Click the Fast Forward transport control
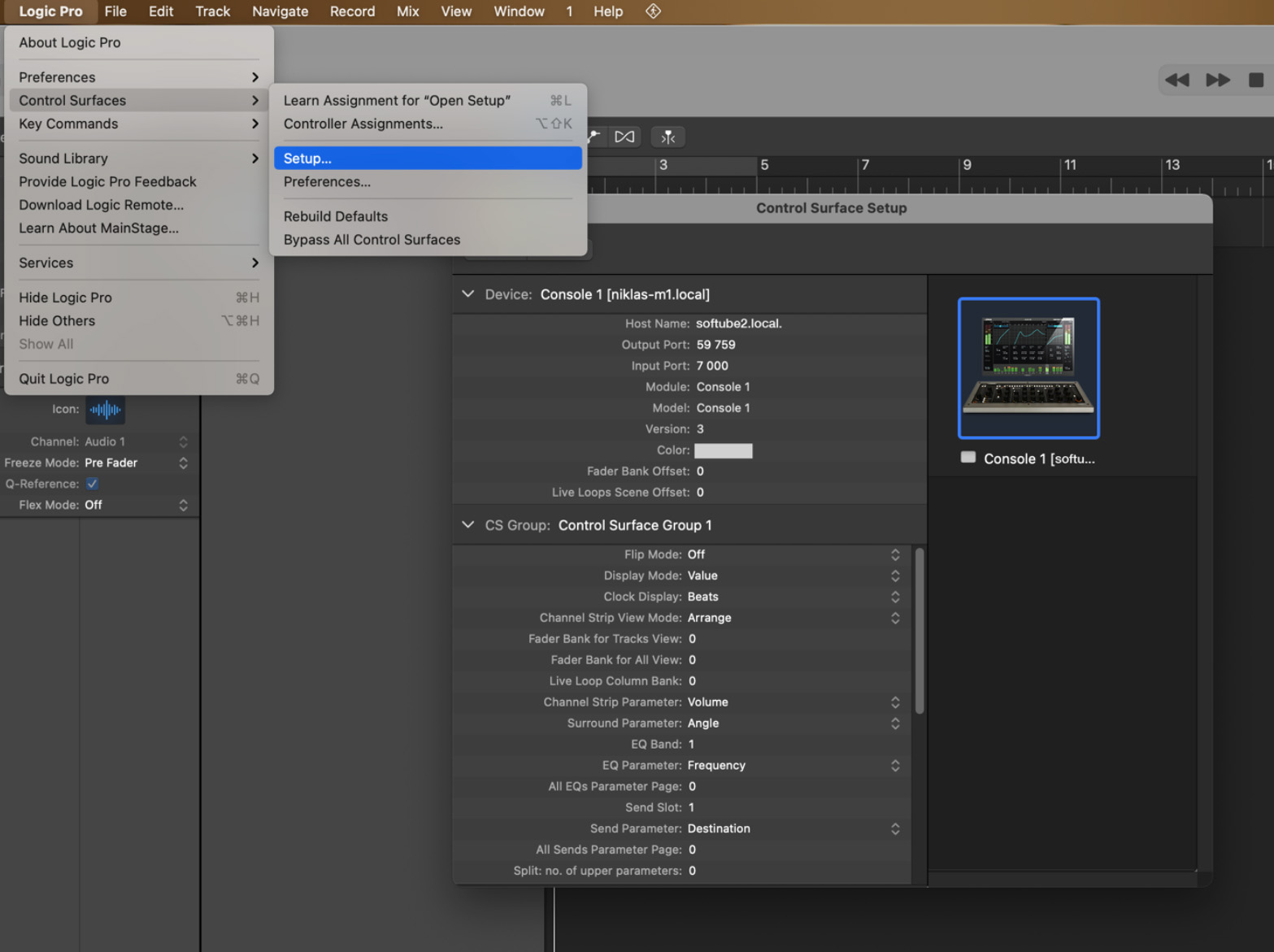Screen dimensions: 1274x952 [x=1217, y=80]
